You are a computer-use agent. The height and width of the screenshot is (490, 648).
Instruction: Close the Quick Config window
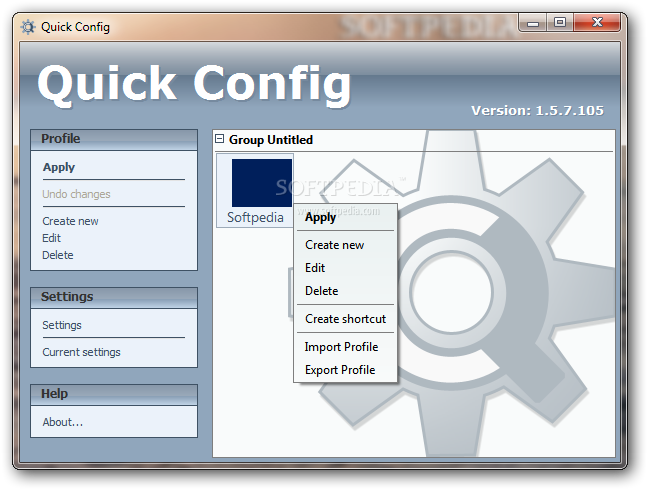(x=597, y=22)
